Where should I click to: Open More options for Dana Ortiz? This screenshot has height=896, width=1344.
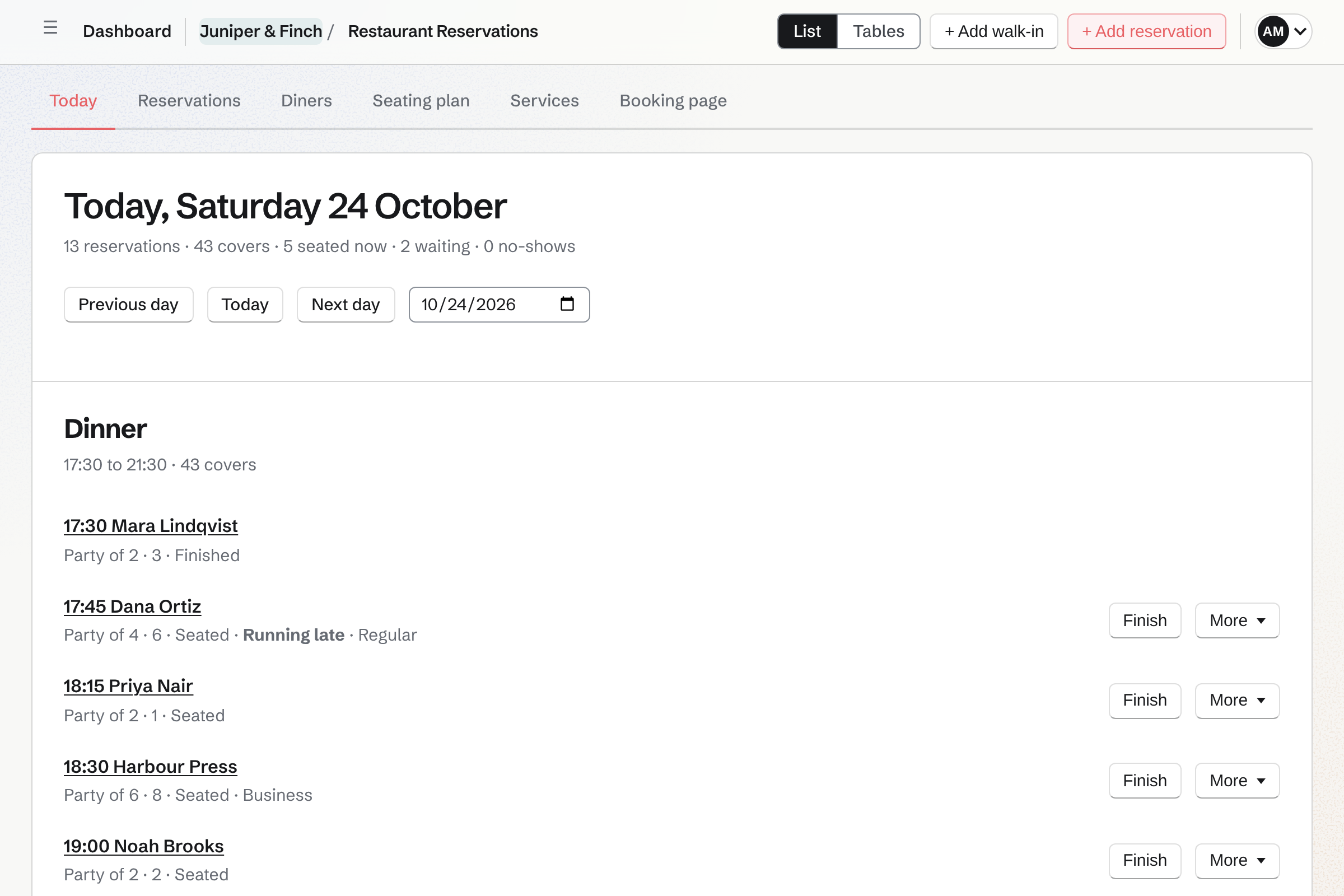[1237, 620]
